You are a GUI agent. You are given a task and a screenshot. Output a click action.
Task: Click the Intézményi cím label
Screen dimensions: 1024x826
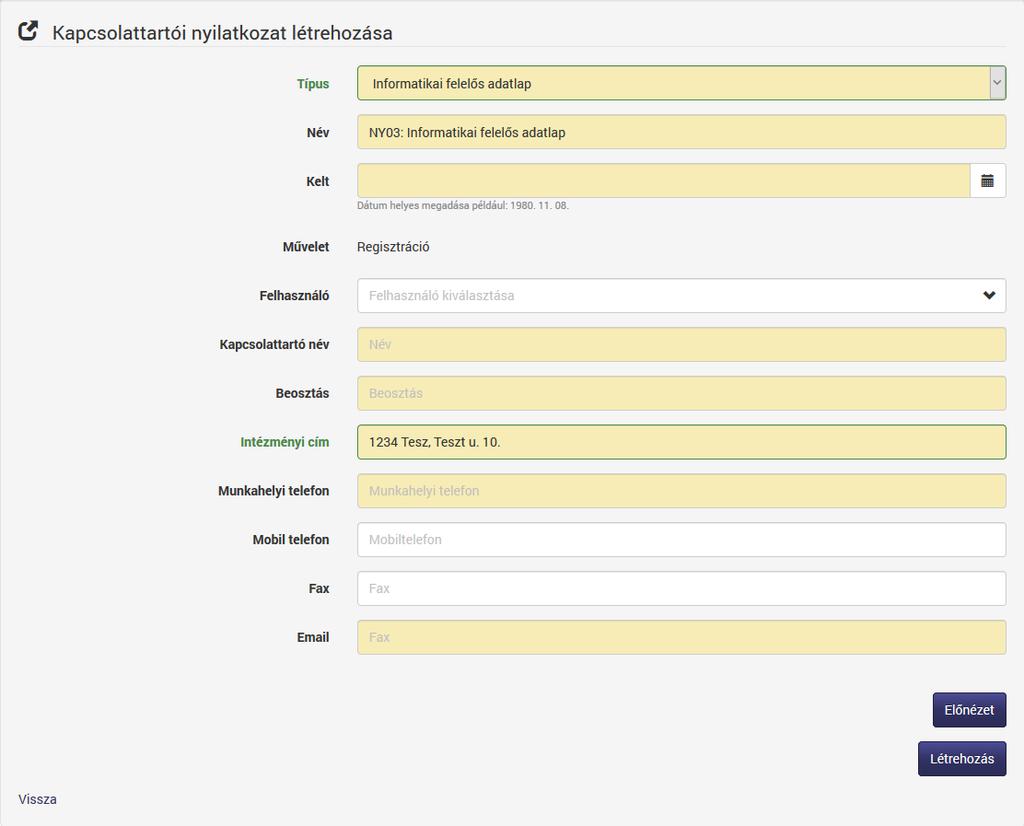coord(285,442)
